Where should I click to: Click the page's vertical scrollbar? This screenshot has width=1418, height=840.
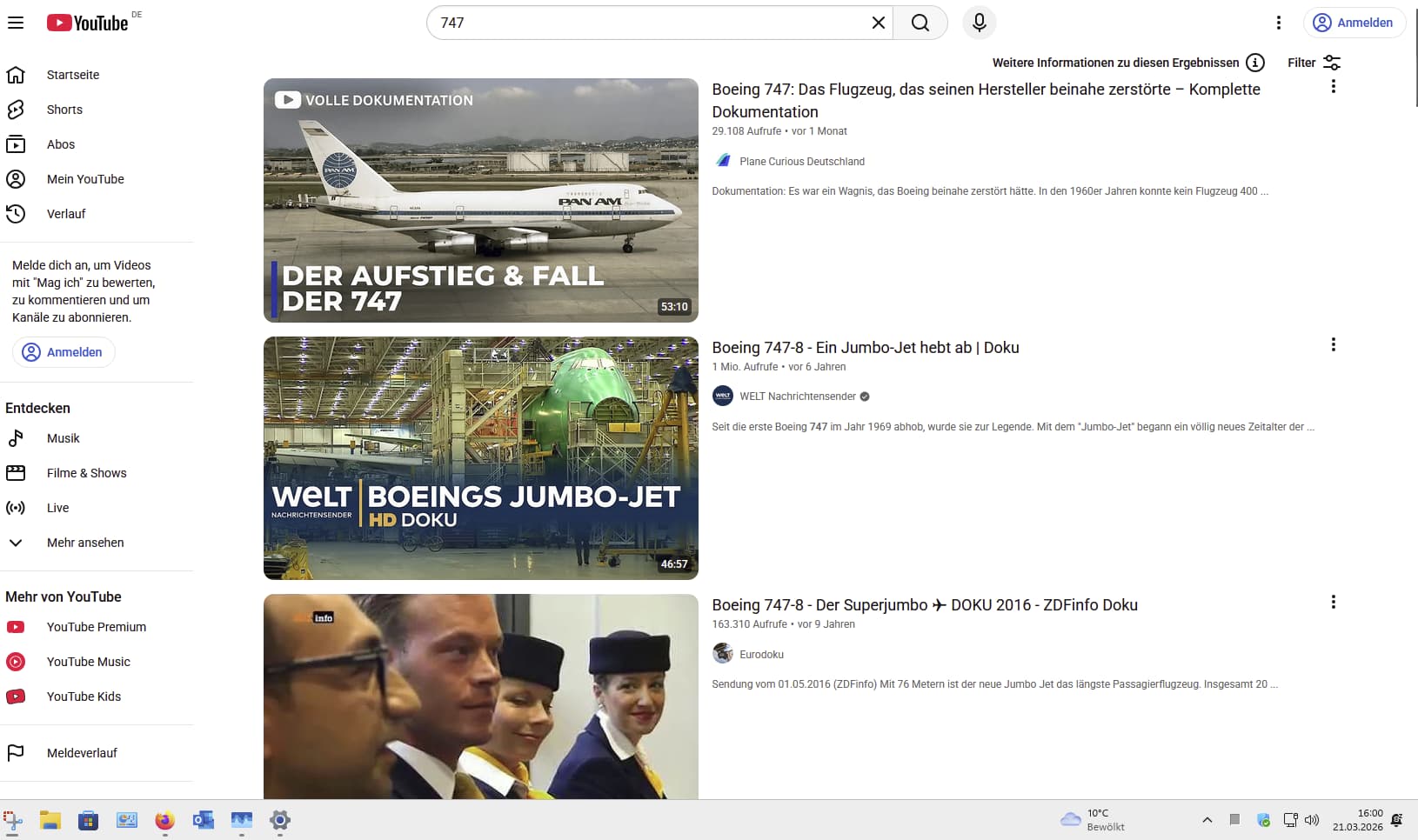[1415, 57]
